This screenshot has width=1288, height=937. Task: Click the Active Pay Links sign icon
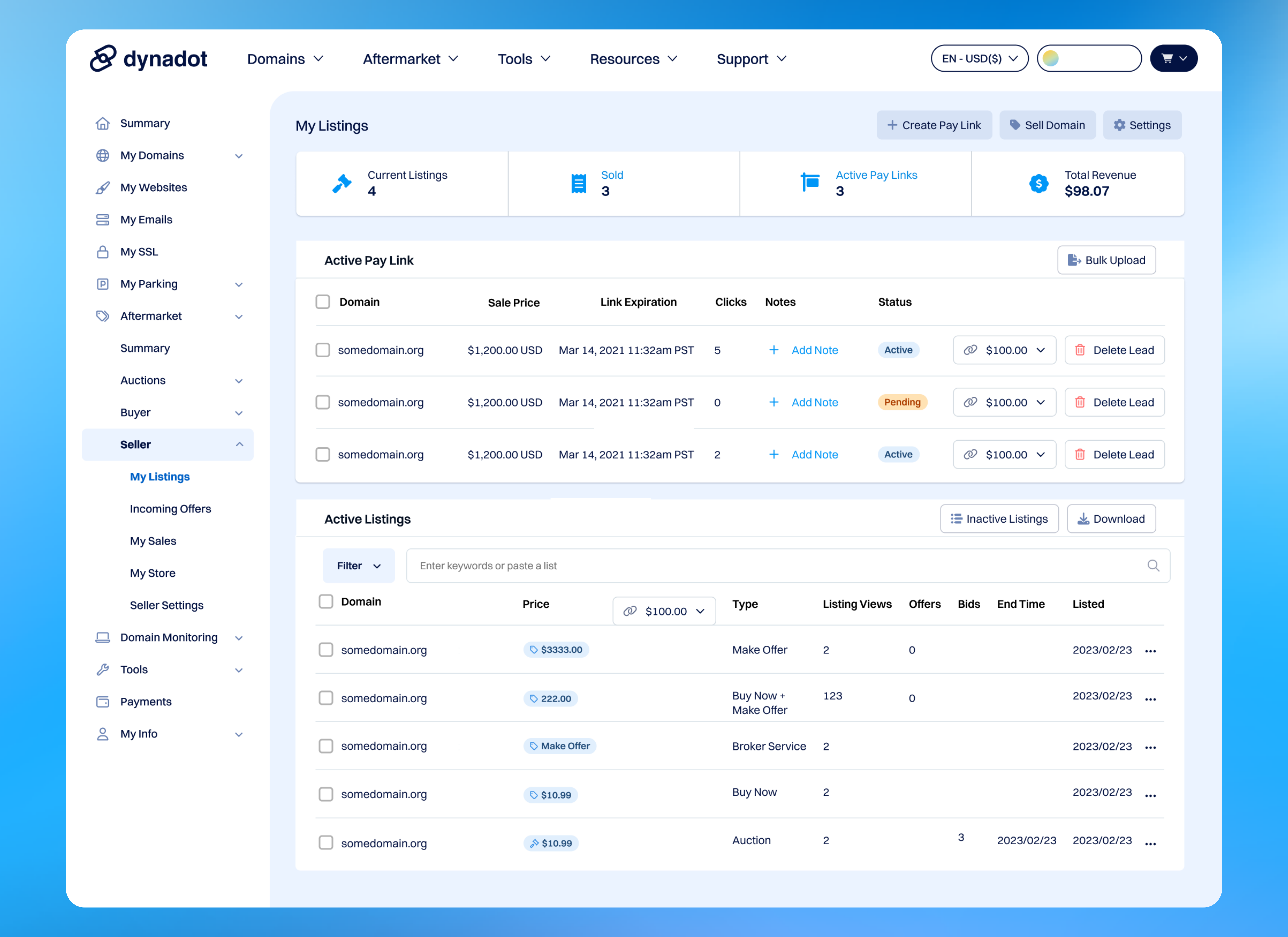810,182
